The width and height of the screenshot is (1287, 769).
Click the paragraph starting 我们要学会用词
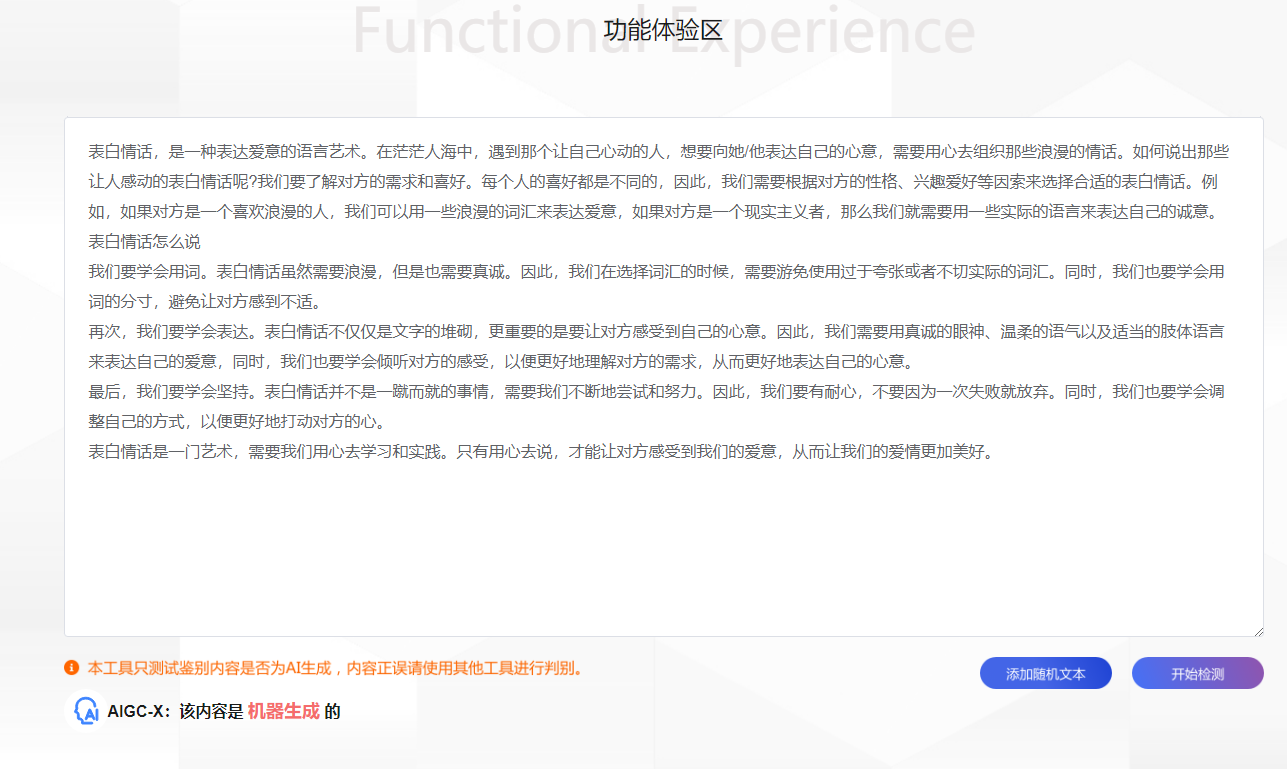click(x=656, y=286)
